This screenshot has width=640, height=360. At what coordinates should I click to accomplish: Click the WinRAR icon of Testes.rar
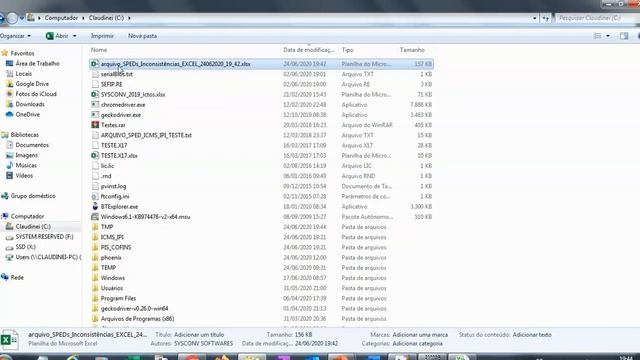click(x=95, y=125)
